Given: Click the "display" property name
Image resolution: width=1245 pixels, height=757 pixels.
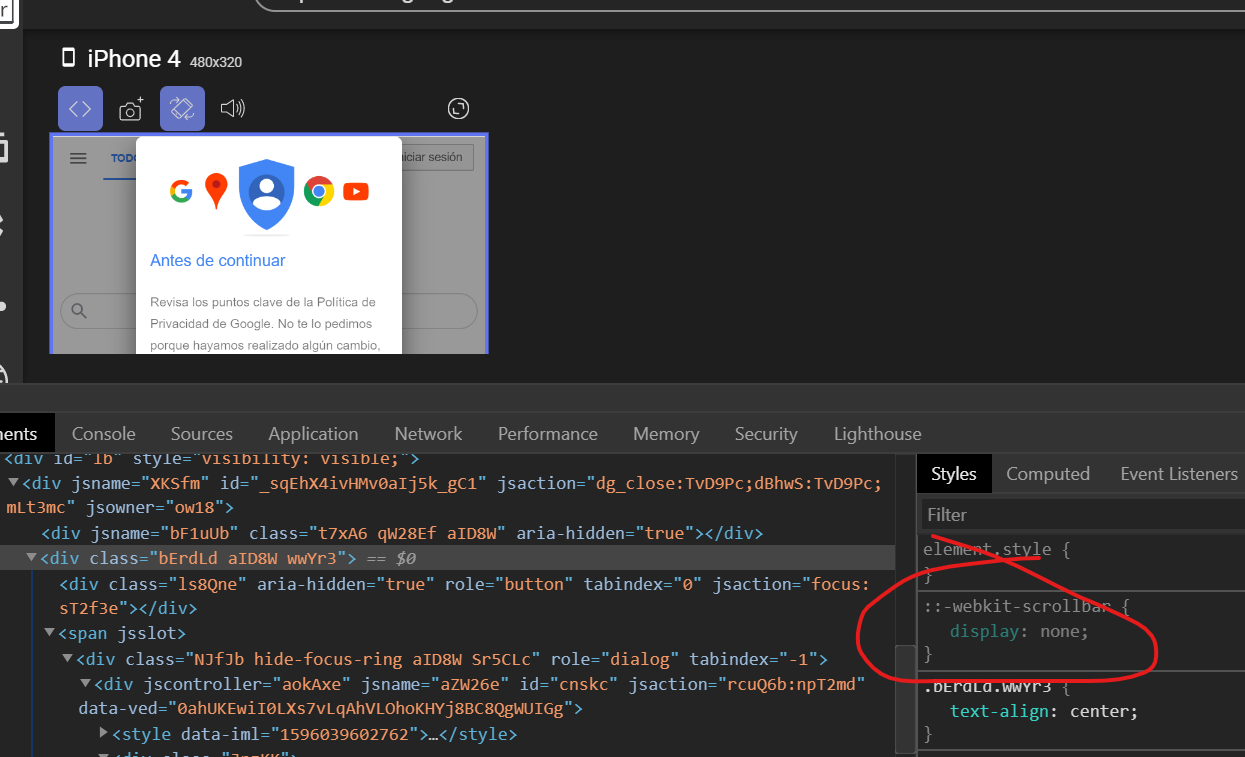Looking at the screenshot, I should tap(985, 631).
